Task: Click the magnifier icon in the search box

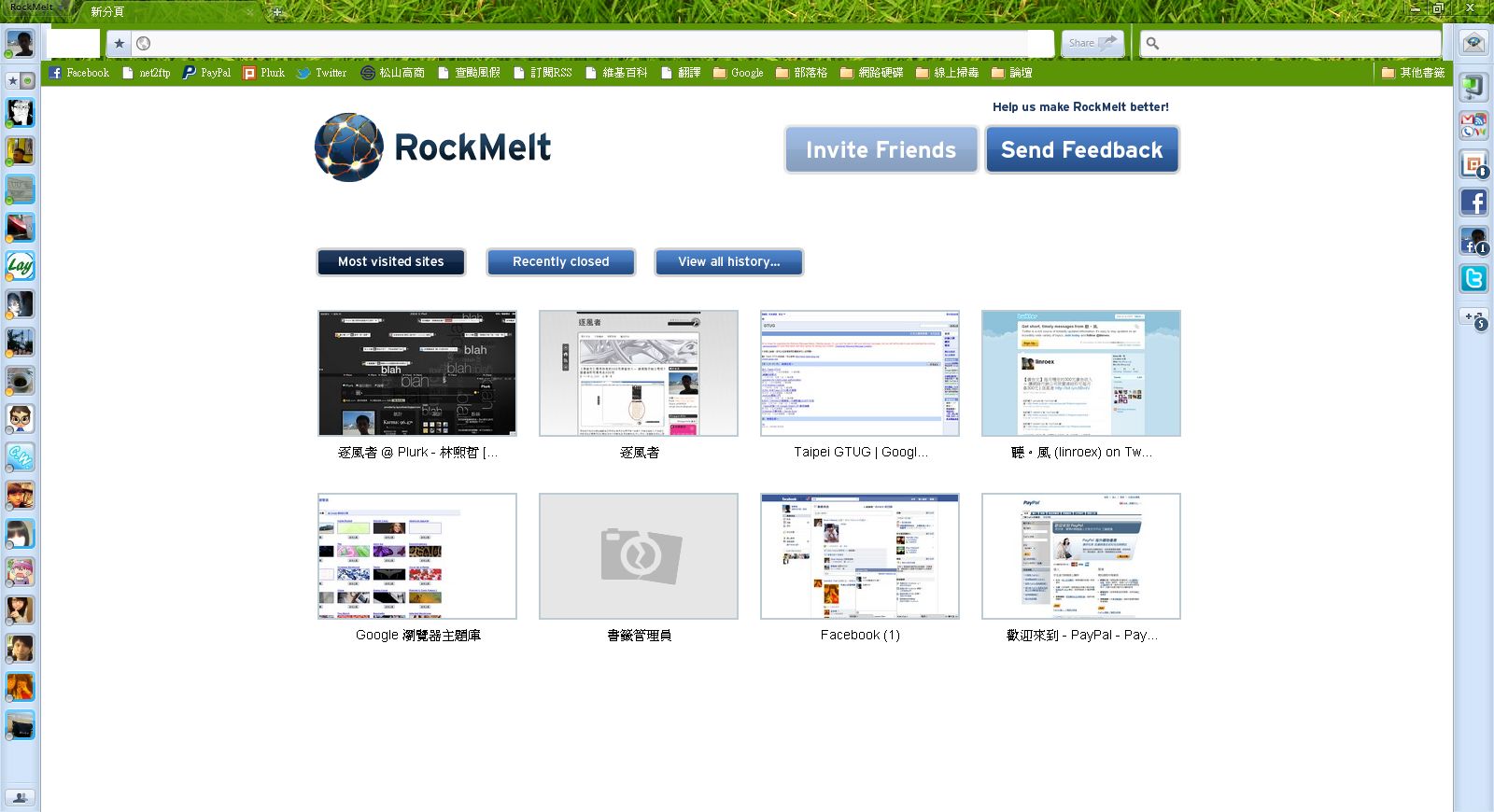Action: 1152,43
